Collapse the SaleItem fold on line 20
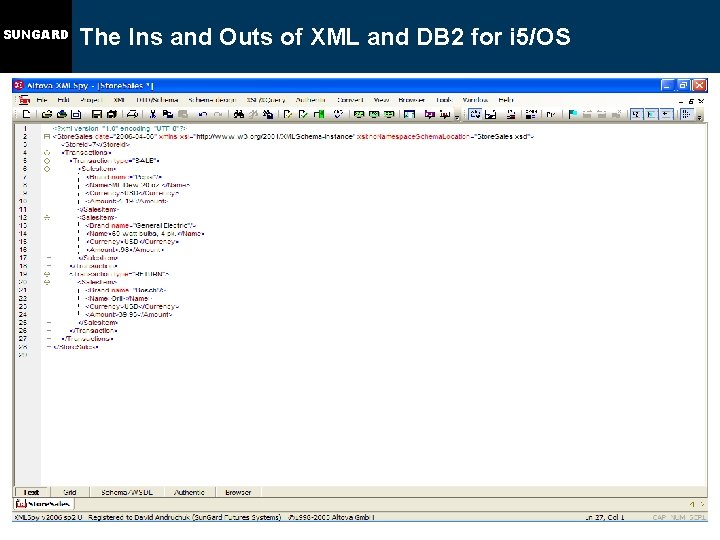 tap(47, 282)
